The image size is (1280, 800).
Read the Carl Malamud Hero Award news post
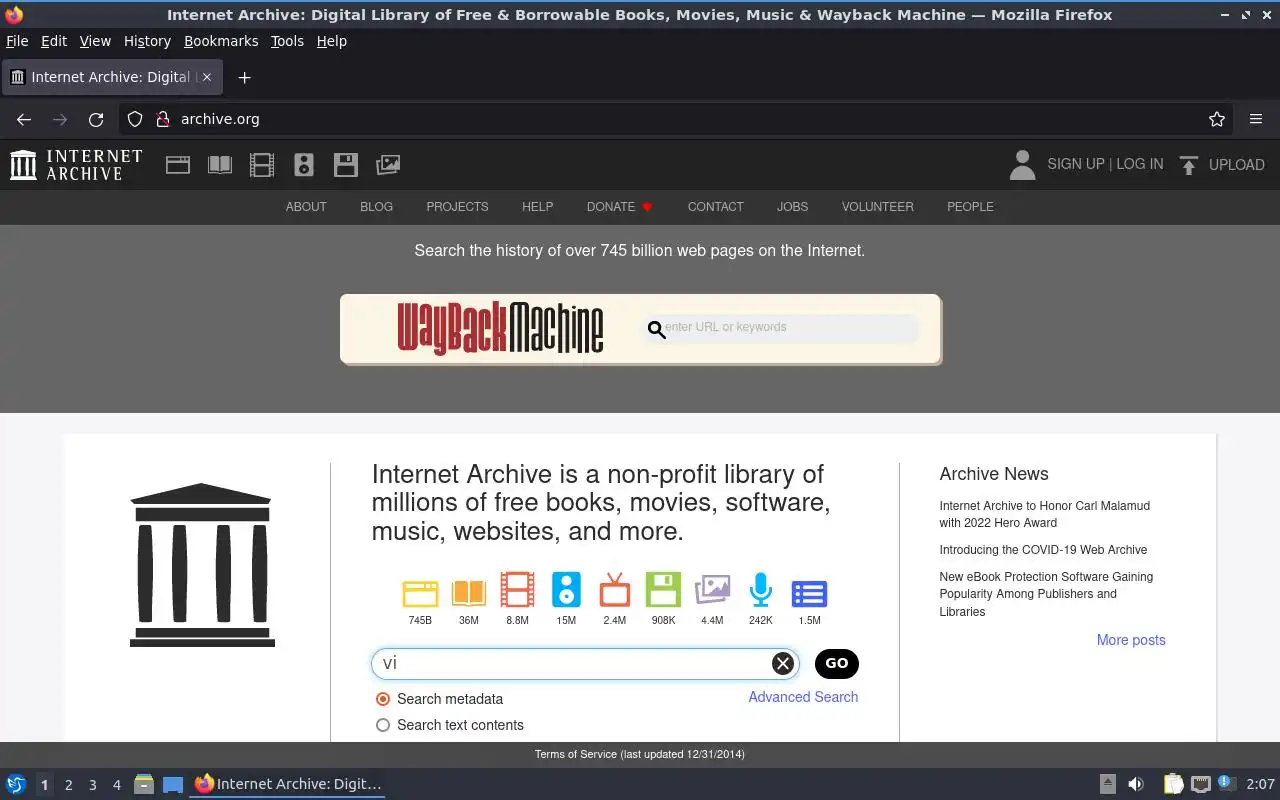click(1044, 514)
